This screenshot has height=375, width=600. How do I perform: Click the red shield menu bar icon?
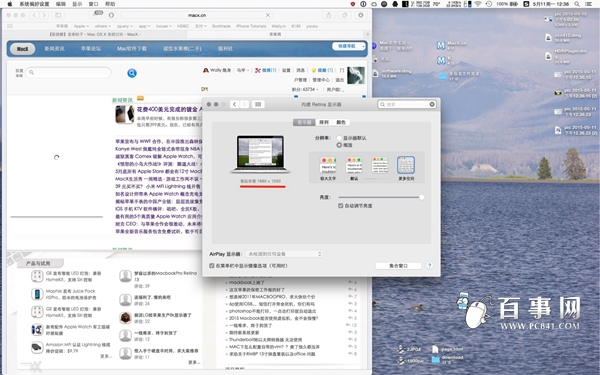[353, 4]
